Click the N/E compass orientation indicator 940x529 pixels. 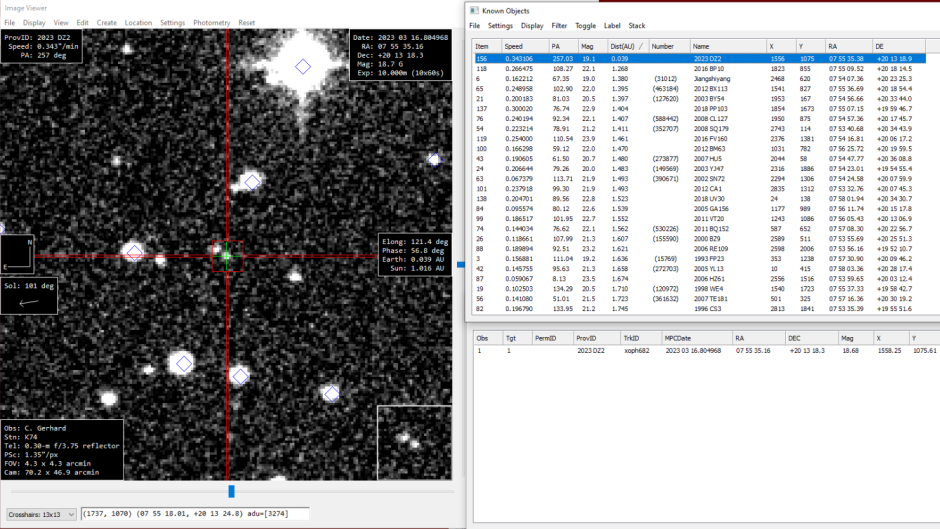point(18,253)
